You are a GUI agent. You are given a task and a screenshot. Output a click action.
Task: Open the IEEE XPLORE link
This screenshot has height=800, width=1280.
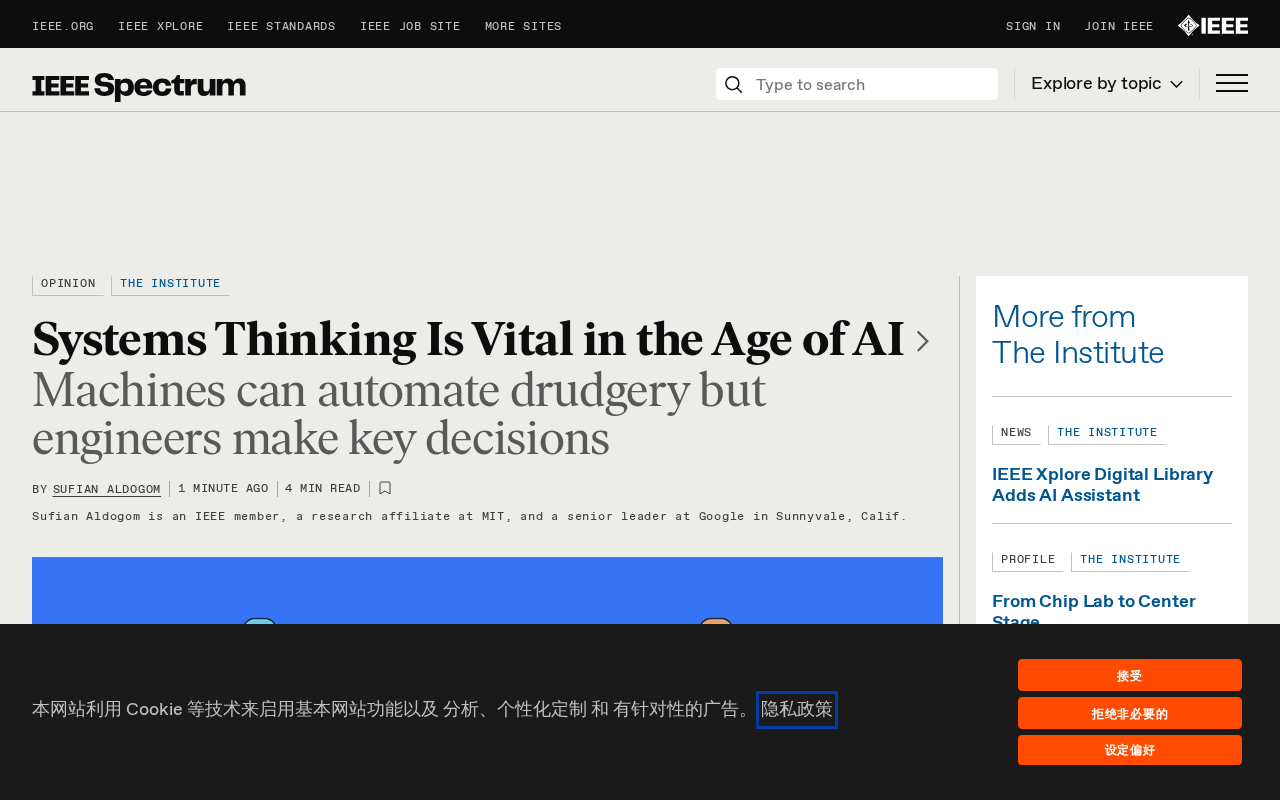click(160, 27)
